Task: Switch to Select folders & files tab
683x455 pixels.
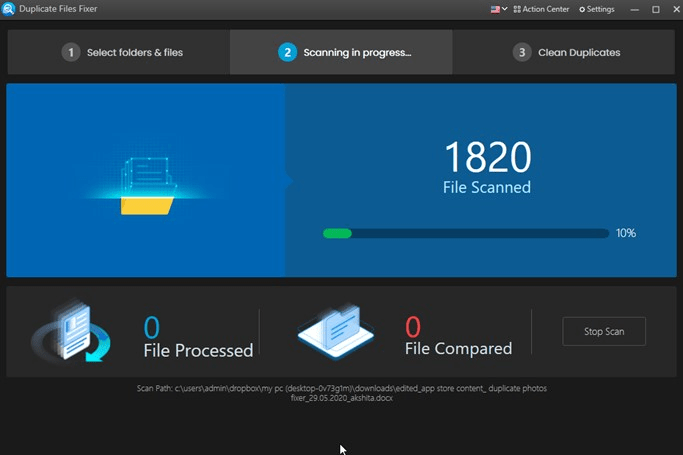Action: [118, 52]
